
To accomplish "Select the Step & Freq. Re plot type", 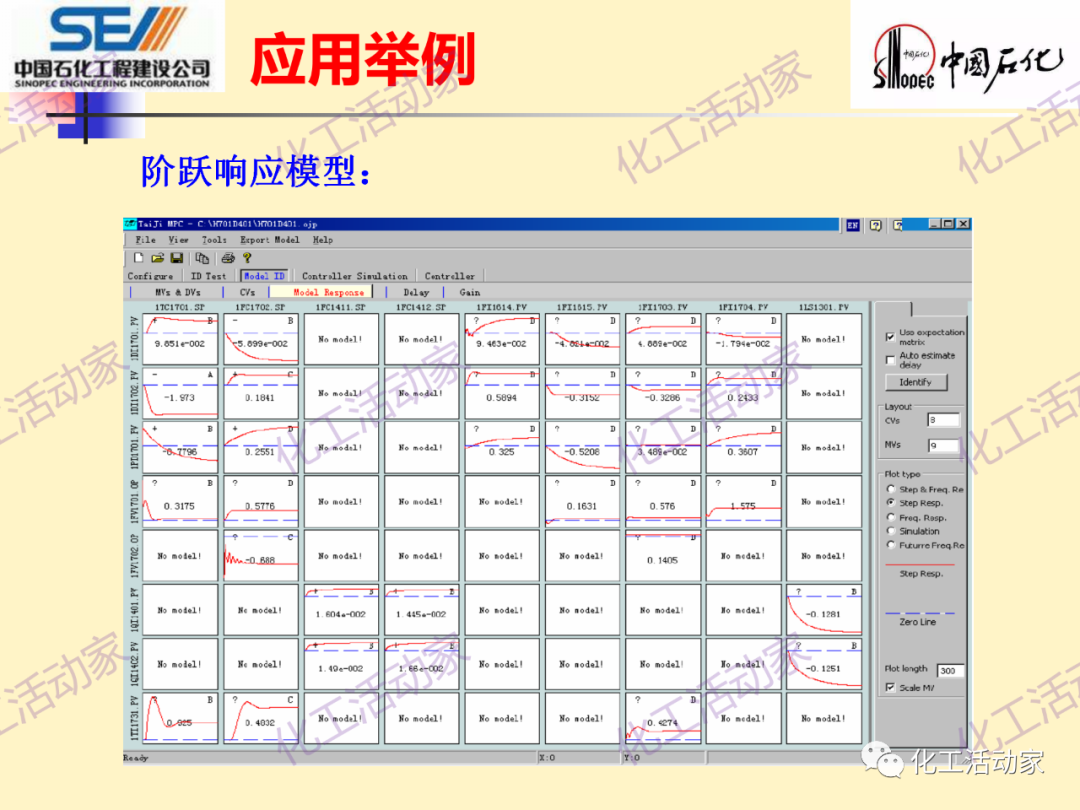I will (891, 488).
